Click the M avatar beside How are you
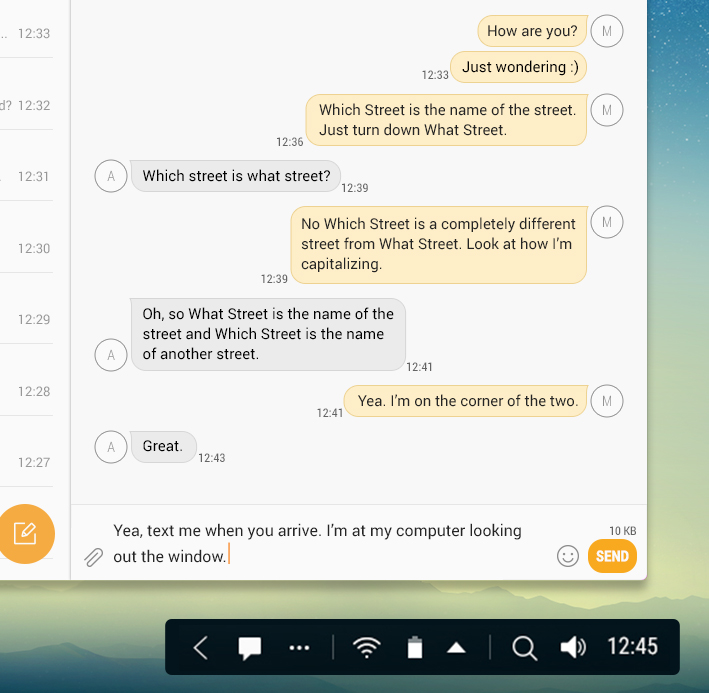The height and width of the screenshot is (693, 709). 607,31
